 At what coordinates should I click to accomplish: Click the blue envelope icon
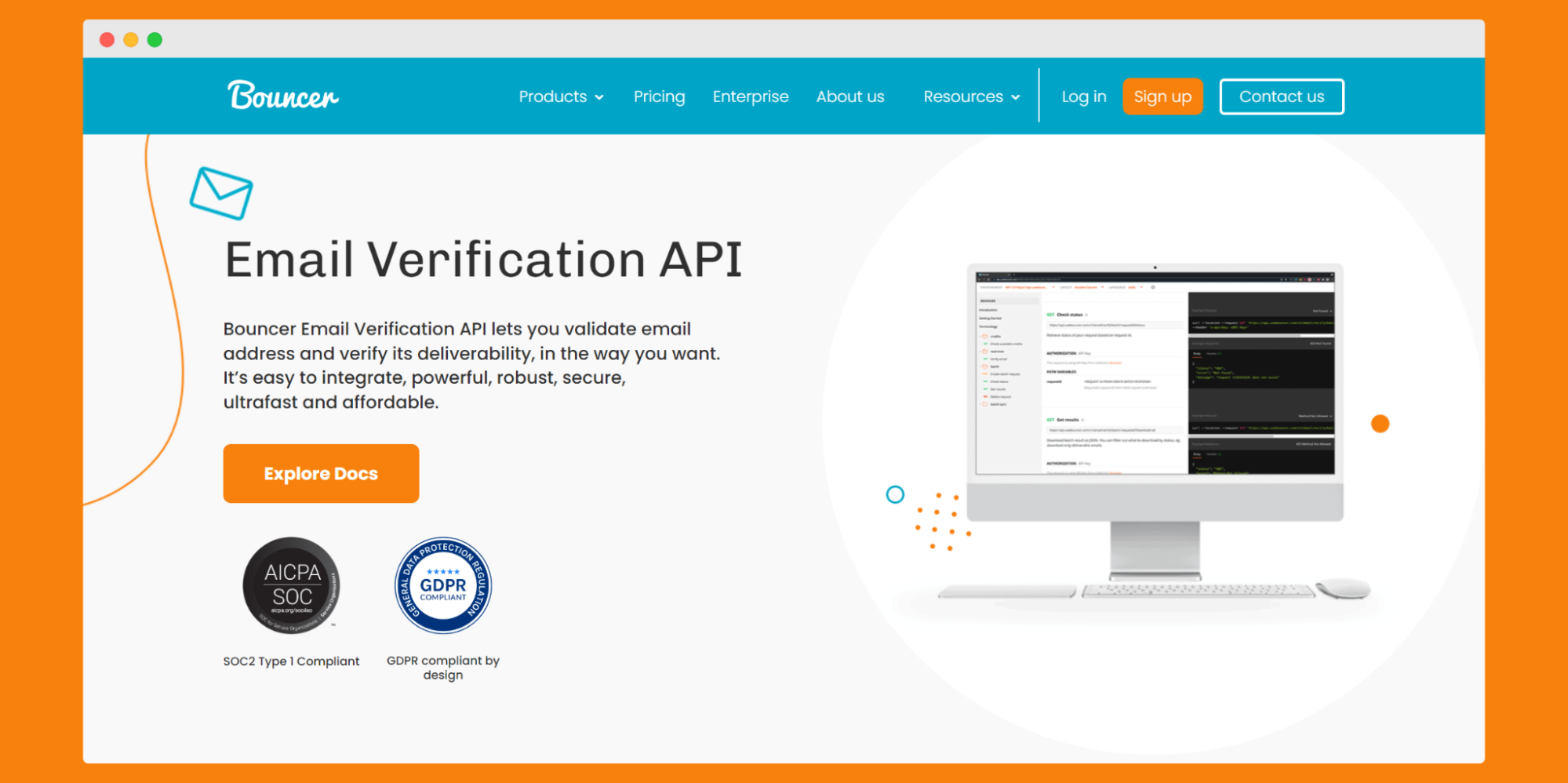click(x=221, y=193)
